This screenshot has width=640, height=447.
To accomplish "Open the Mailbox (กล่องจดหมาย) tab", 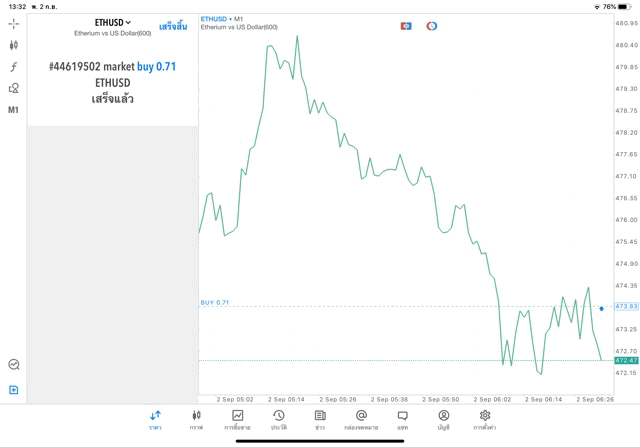I will pyautogui.click(x=361, y=420).
